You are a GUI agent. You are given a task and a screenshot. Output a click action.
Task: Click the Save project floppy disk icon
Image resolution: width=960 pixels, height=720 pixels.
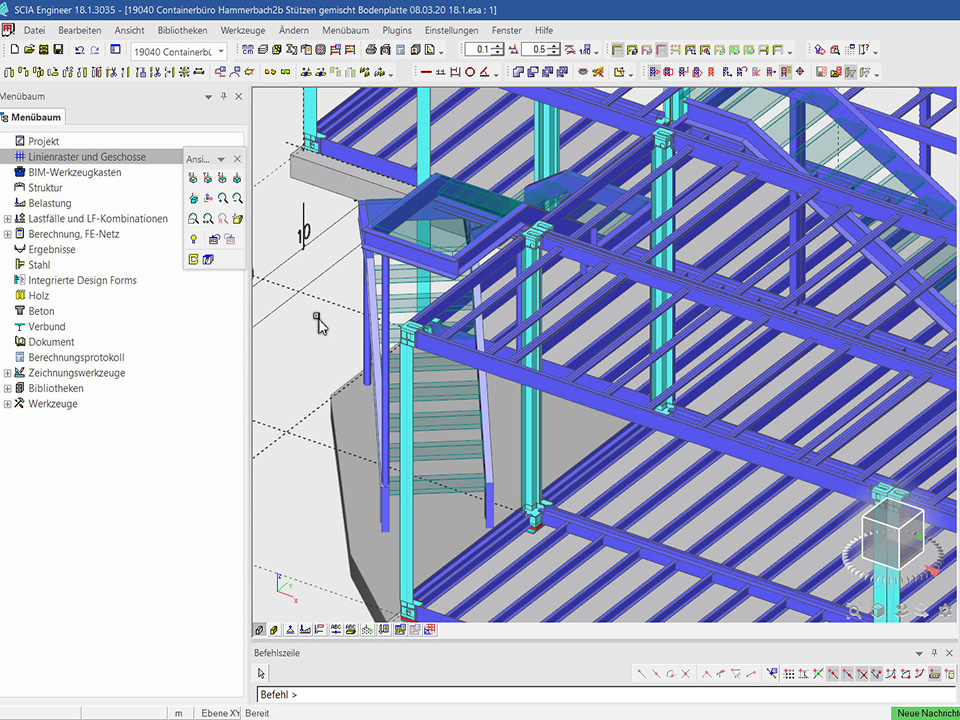click(58, 50)
